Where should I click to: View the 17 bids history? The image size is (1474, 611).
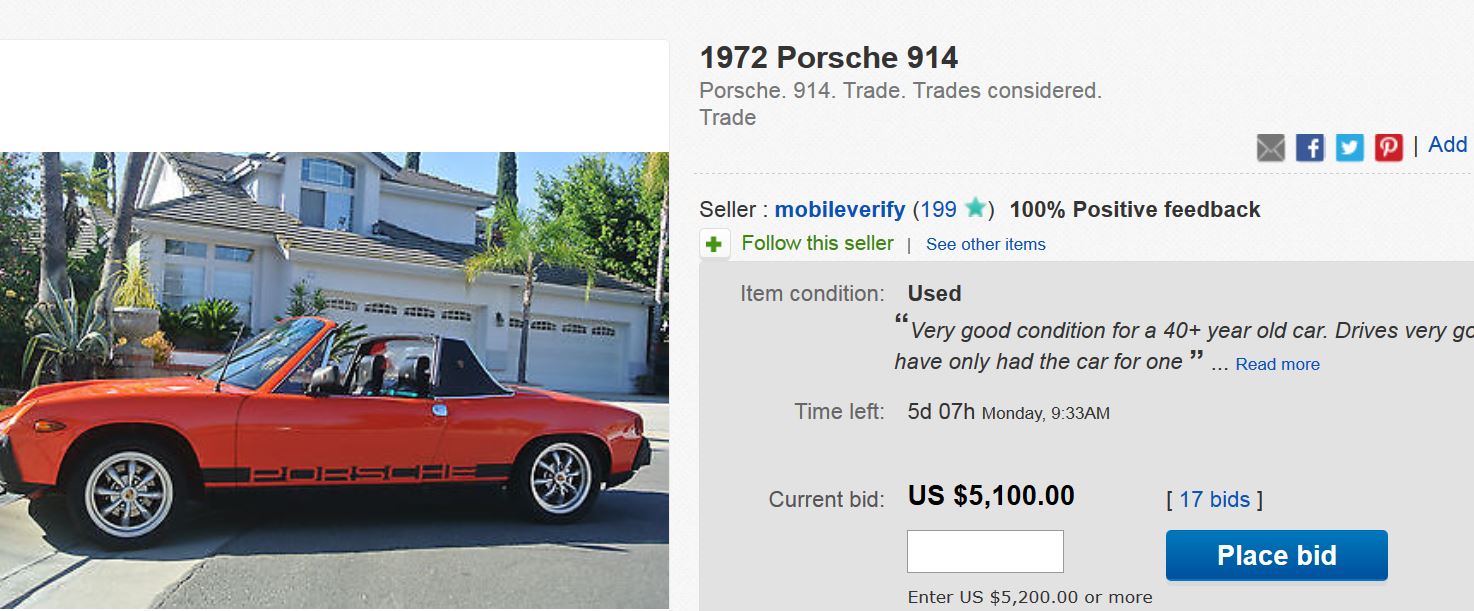[1214, 499]
